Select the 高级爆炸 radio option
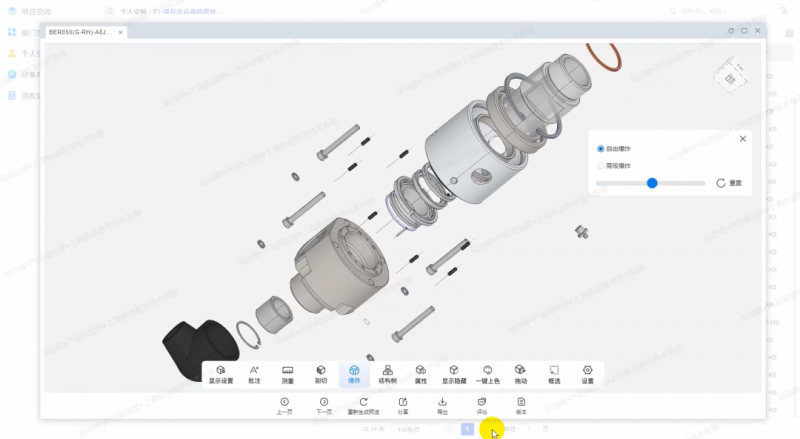800x439 pixels. pyautogui.click(x=601, y=166)
